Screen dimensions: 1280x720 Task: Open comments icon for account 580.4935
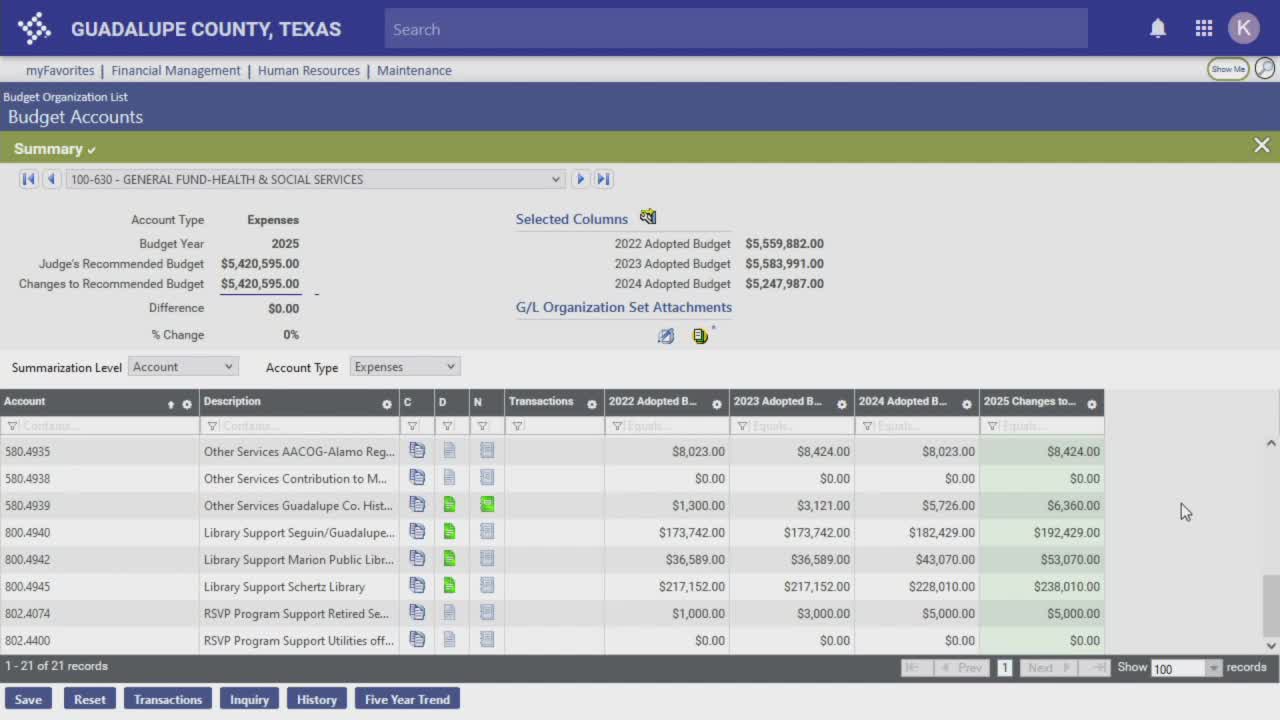(417, 451)
